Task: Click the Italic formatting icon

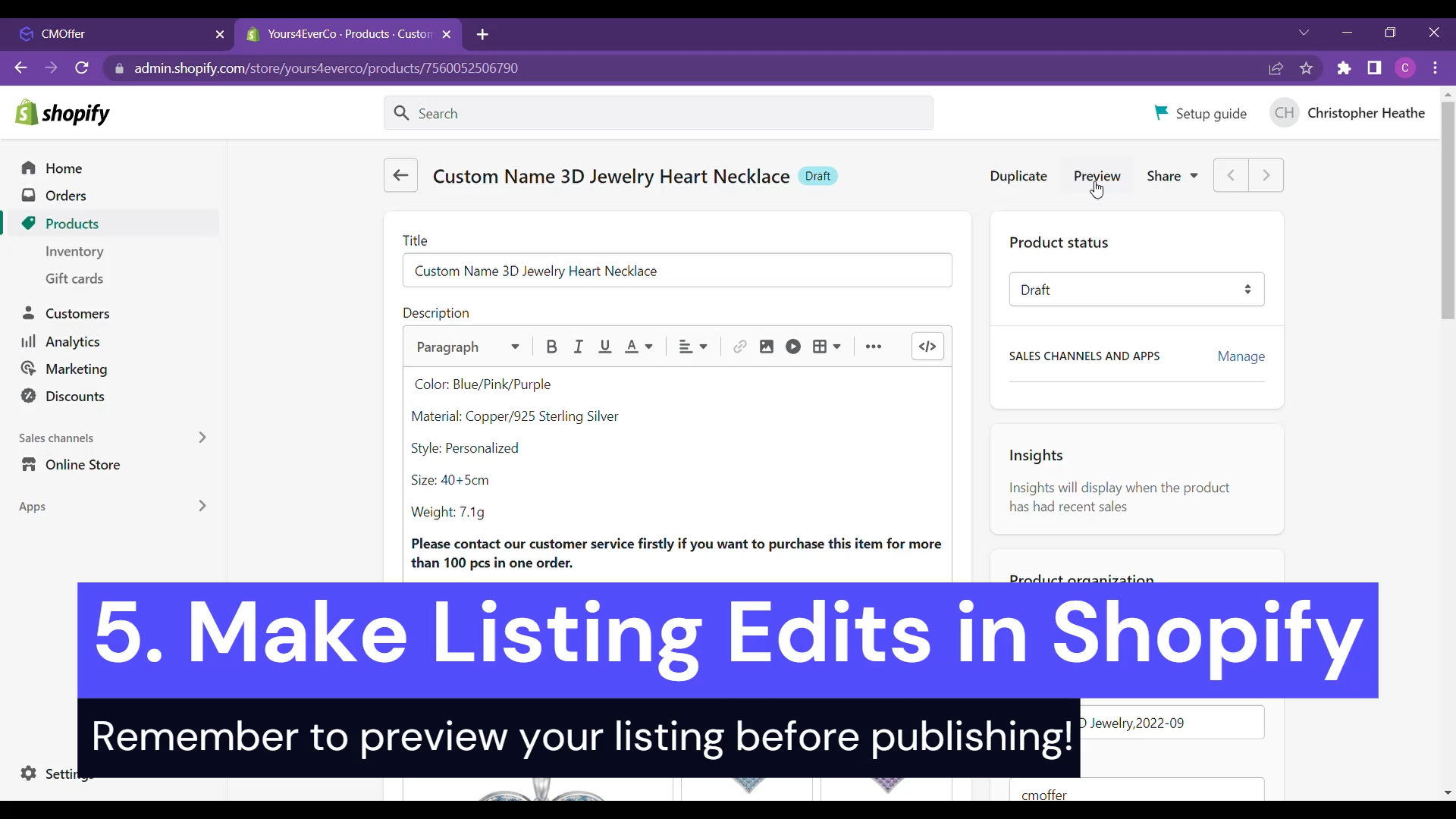Action: (578, 346)
